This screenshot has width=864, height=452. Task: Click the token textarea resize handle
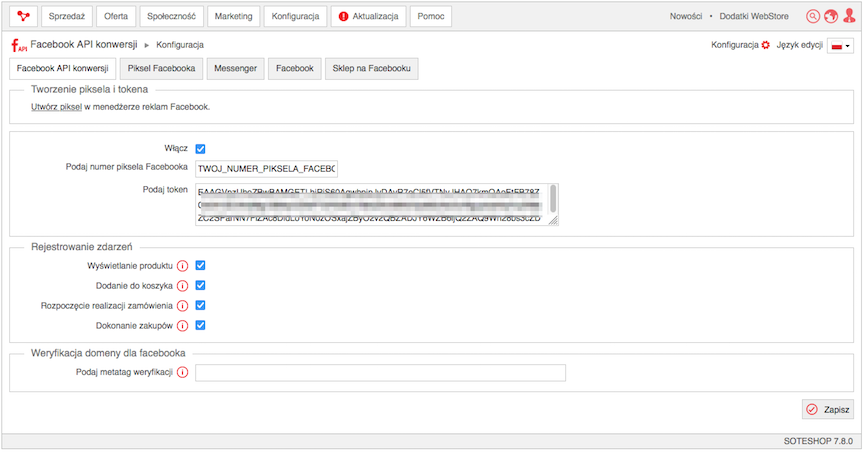click(x=554, y=220)
